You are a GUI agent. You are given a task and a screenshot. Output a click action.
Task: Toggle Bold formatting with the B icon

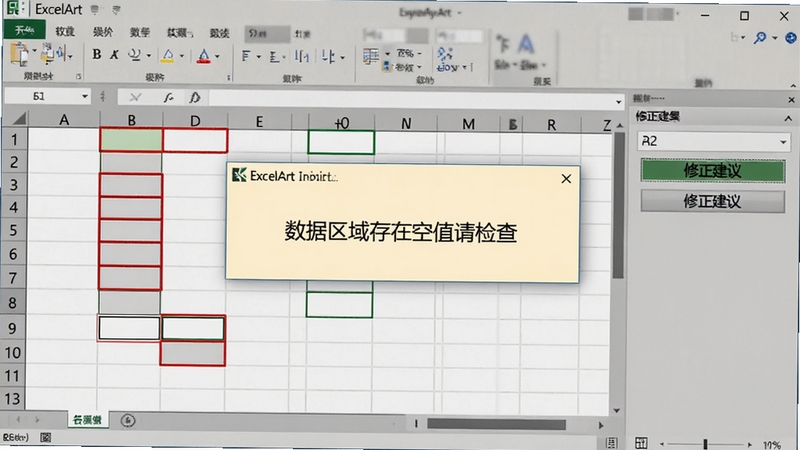96,55
